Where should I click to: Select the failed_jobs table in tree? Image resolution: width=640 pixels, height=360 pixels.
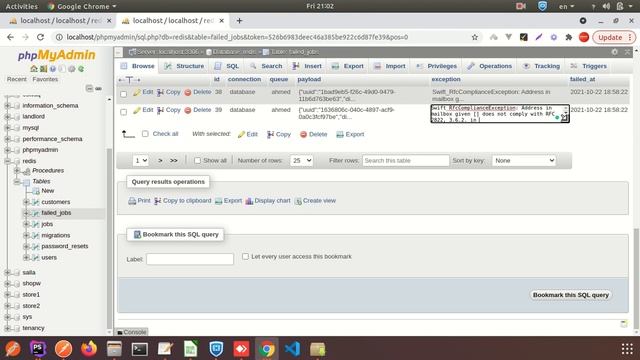pyautogui.click(x=56, y=213)
